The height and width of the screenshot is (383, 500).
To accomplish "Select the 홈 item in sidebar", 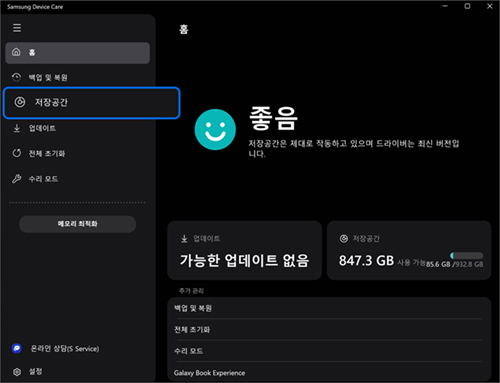I will click(77, 53).
